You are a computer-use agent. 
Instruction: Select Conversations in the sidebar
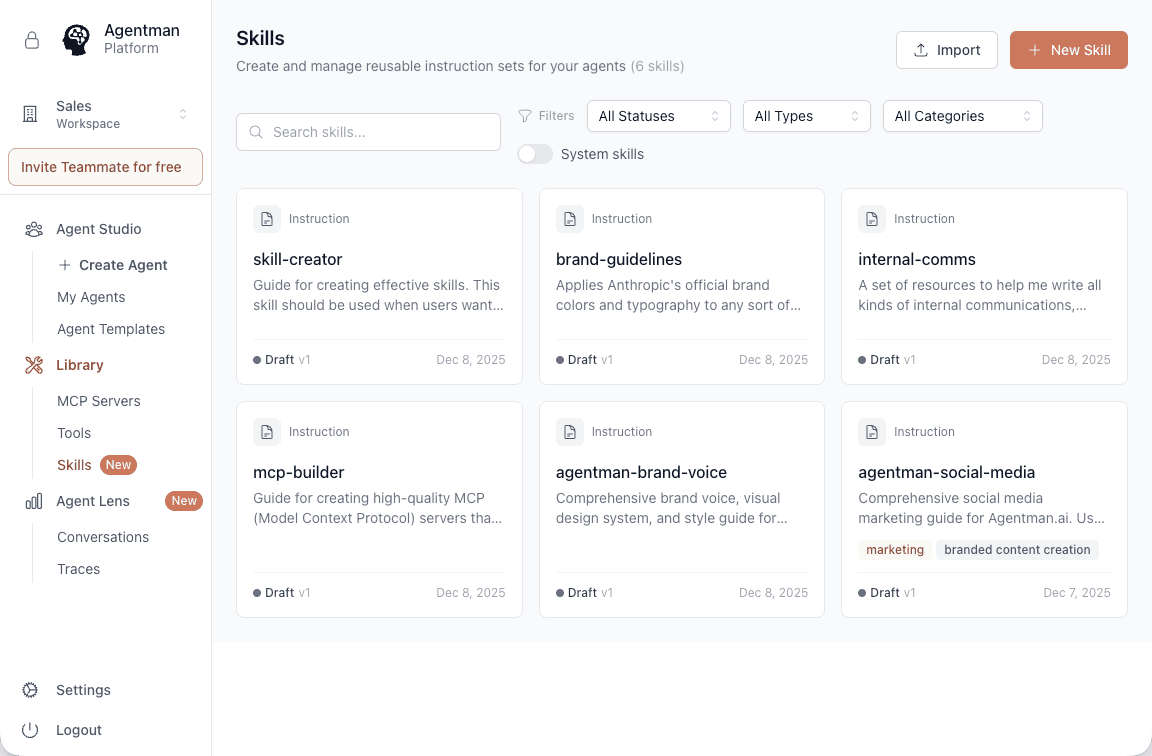tap(103, 537)
